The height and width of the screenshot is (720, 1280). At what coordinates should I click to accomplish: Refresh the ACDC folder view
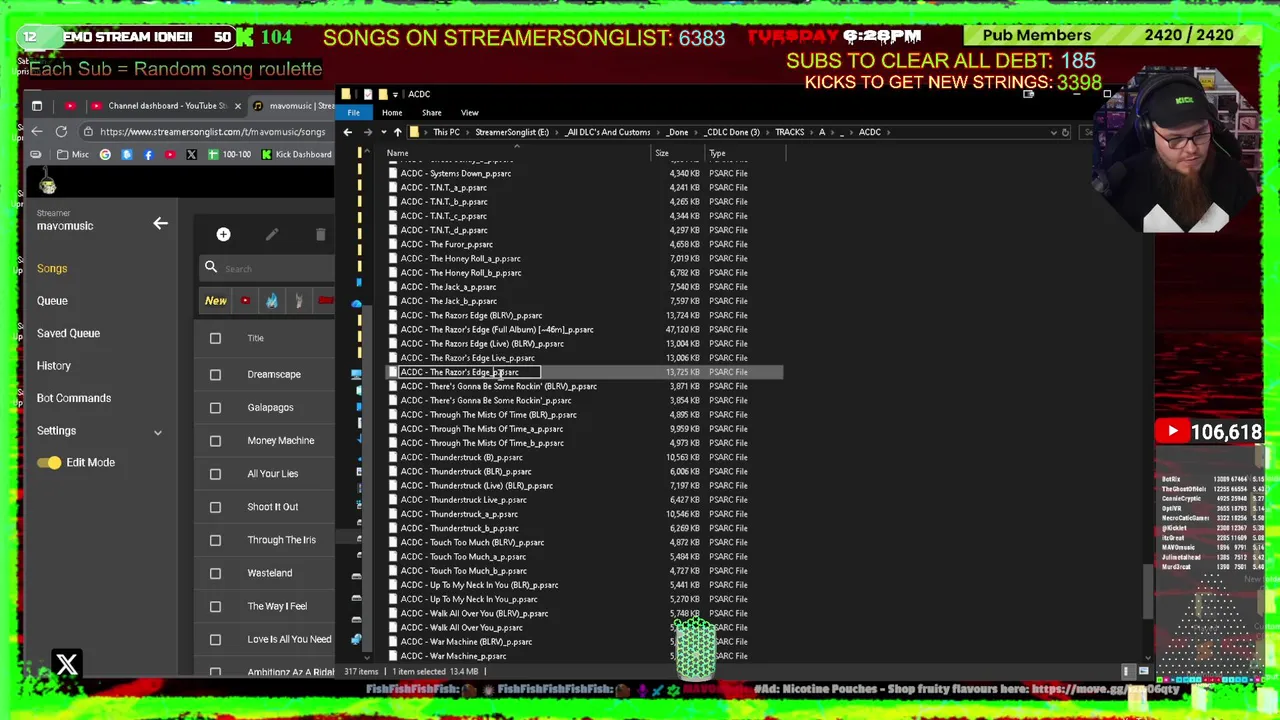1065,132
